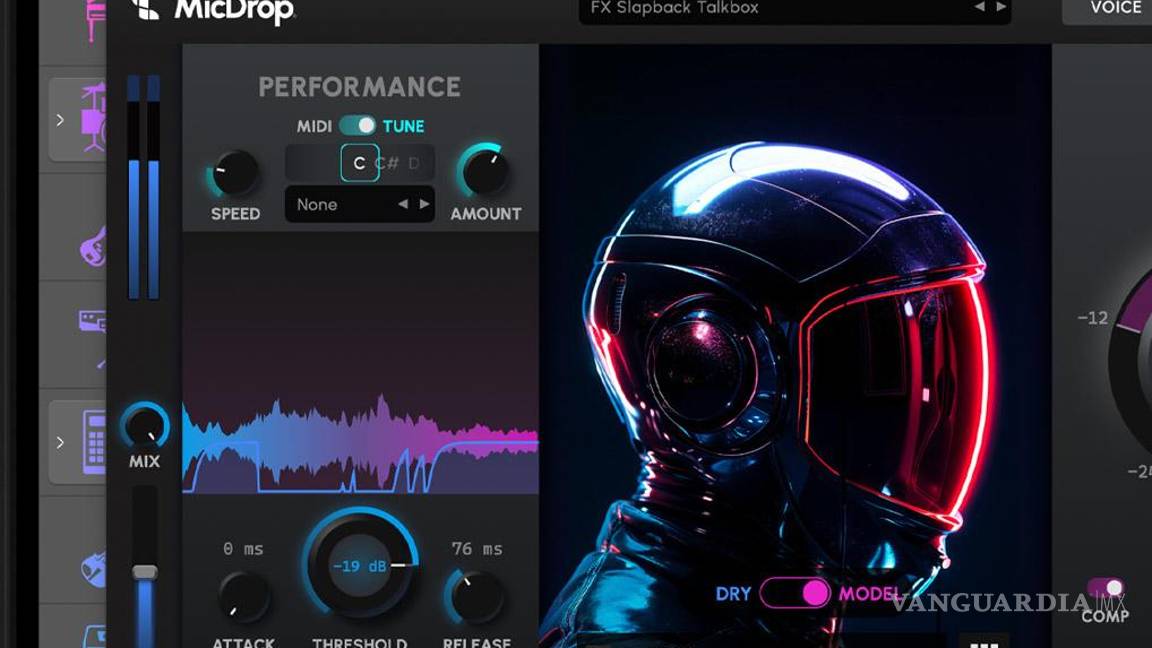Screen dimensions: 1152x648
Task: Expand the drum machine track chevron
Action: coord(60,442)
